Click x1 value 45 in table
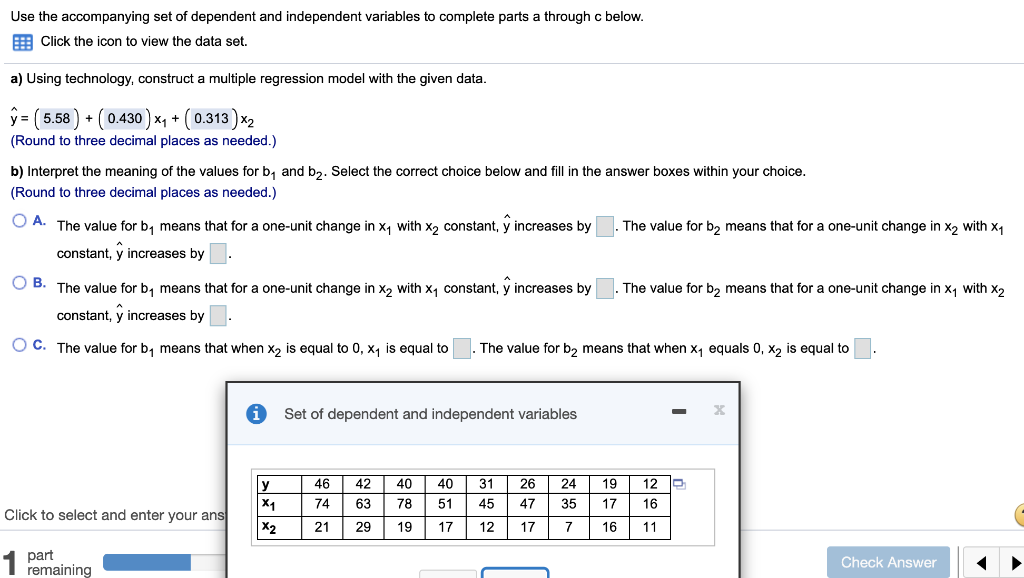This screenshot has height=578, width=1024. coord(487,504)
